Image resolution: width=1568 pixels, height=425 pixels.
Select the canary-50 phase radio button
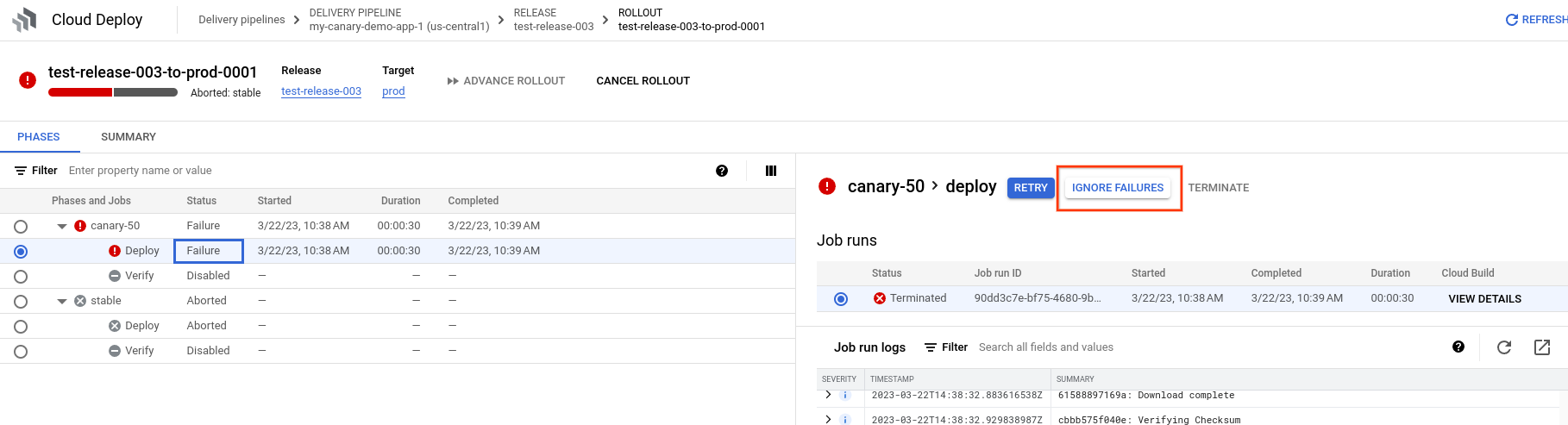click(21, 227)
